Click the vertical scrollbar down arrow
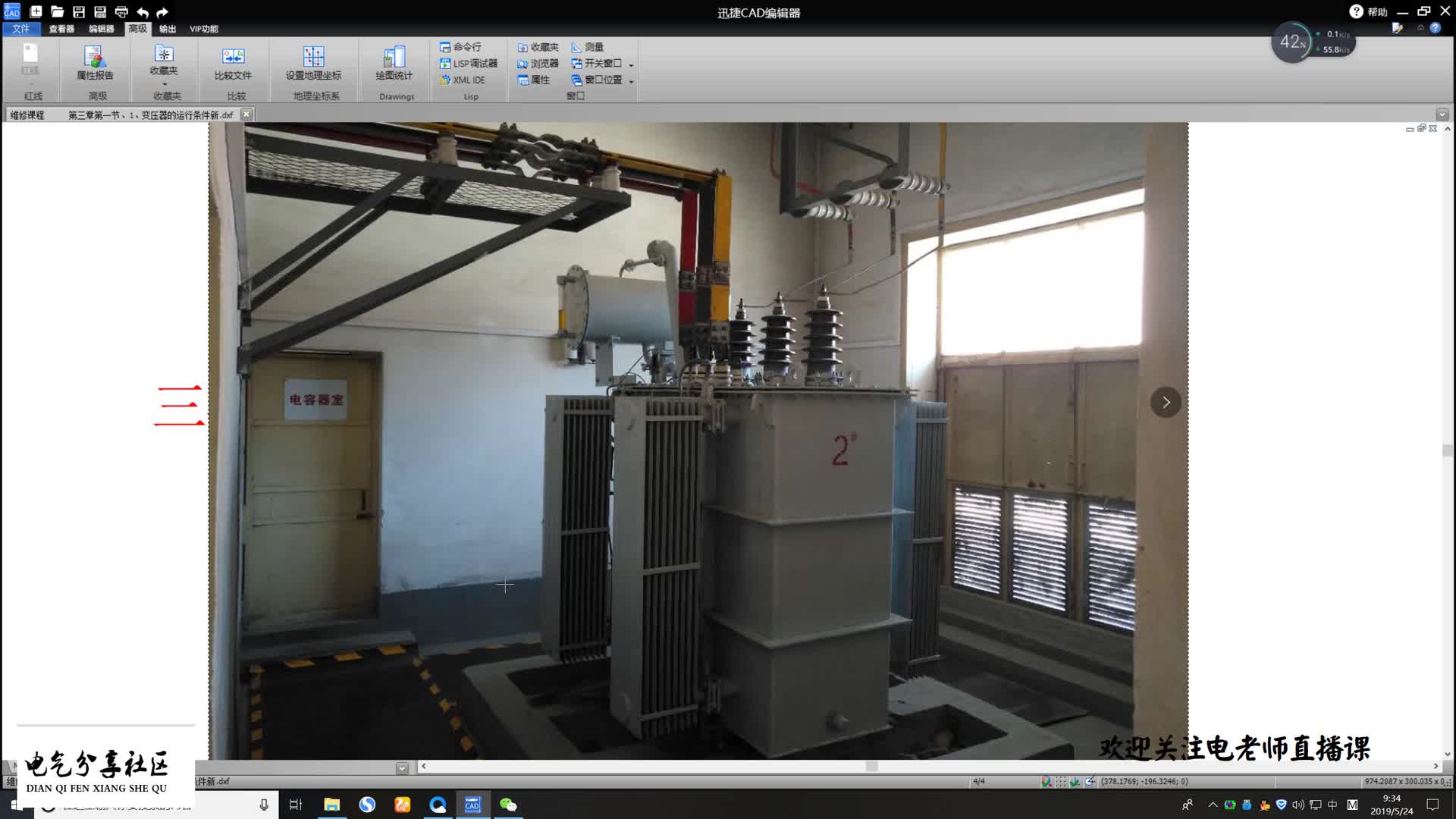Viewport: 1456px width, 819px height. (1448, 754)
